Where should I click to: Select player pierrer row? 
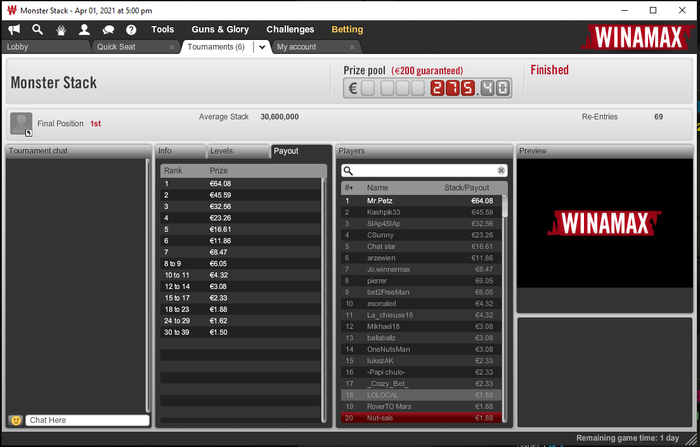click(x=421, y=281)
